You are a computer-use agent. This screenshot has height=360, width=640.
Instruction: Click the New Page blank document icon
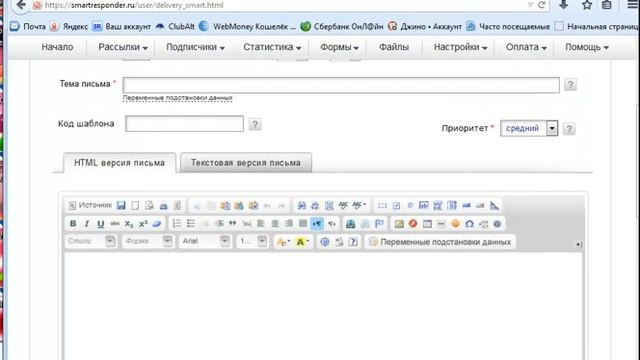(135, 205)
